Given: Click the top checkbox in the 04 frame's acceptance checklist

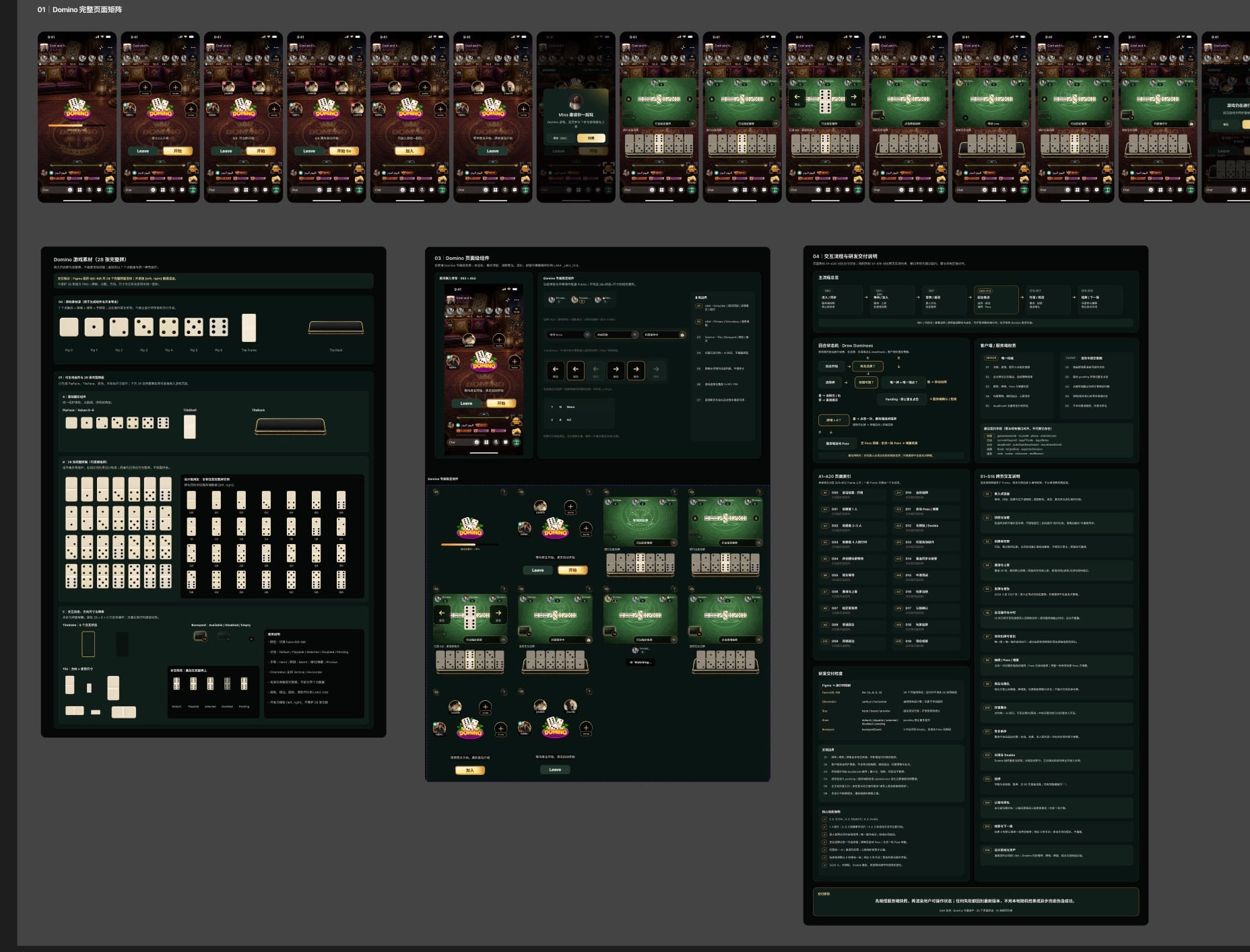Looking at the screenshot, I should click(824, 819).
